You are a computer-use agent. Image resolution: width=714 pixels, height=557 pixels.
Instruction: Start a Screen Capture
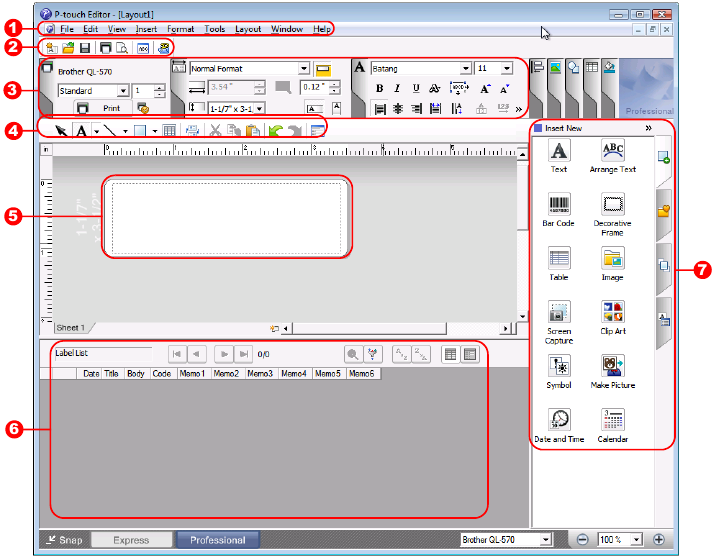click(559, 322)
